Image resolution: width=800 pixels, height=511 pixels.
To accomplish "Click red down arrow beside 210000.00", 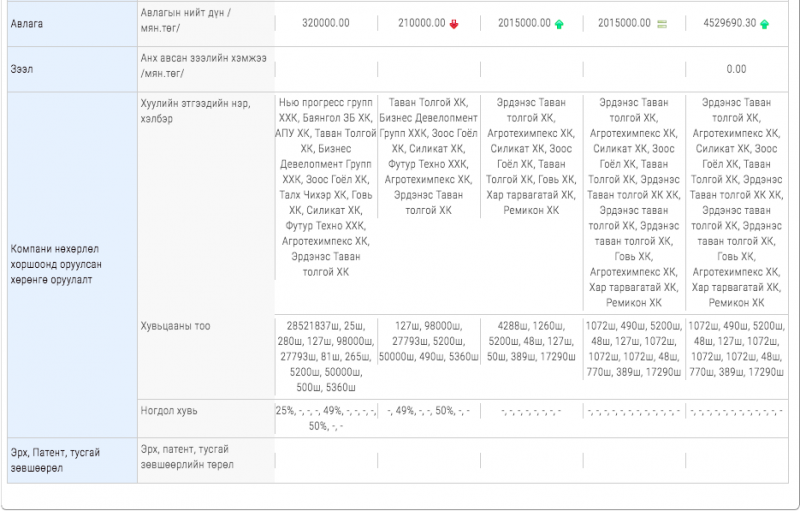I will pos(455,24).
